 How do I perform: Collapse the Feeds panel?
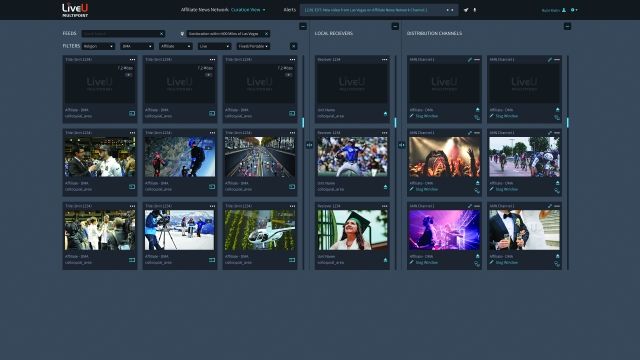tap(303, 27)
